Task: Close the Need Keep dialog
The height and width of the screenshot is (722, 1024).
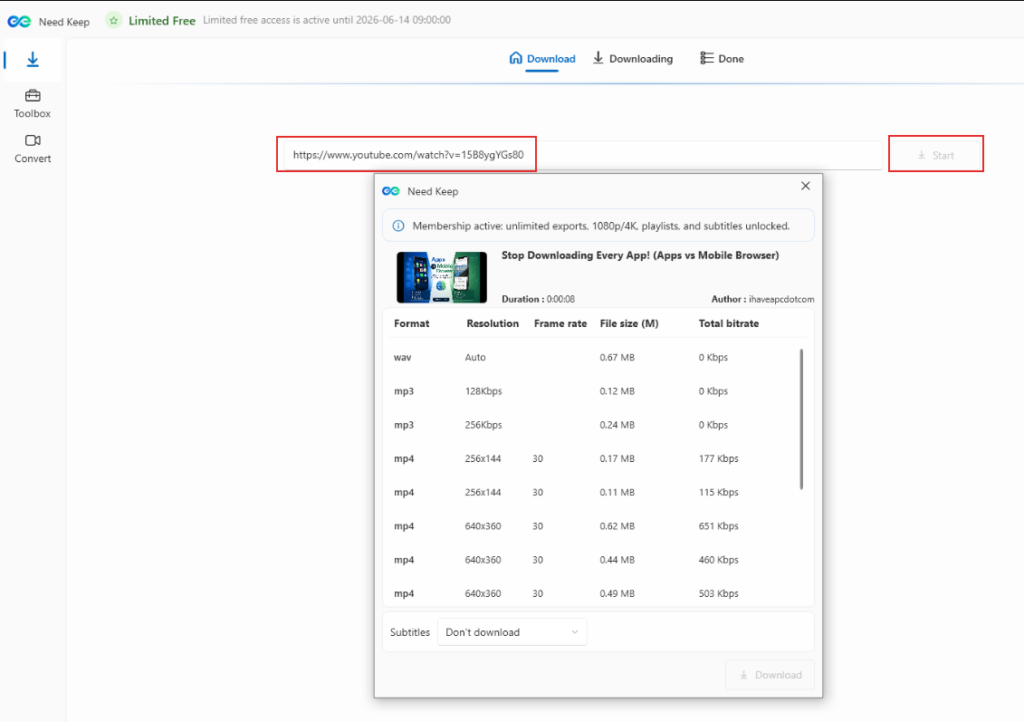Action: coord(805,186)
